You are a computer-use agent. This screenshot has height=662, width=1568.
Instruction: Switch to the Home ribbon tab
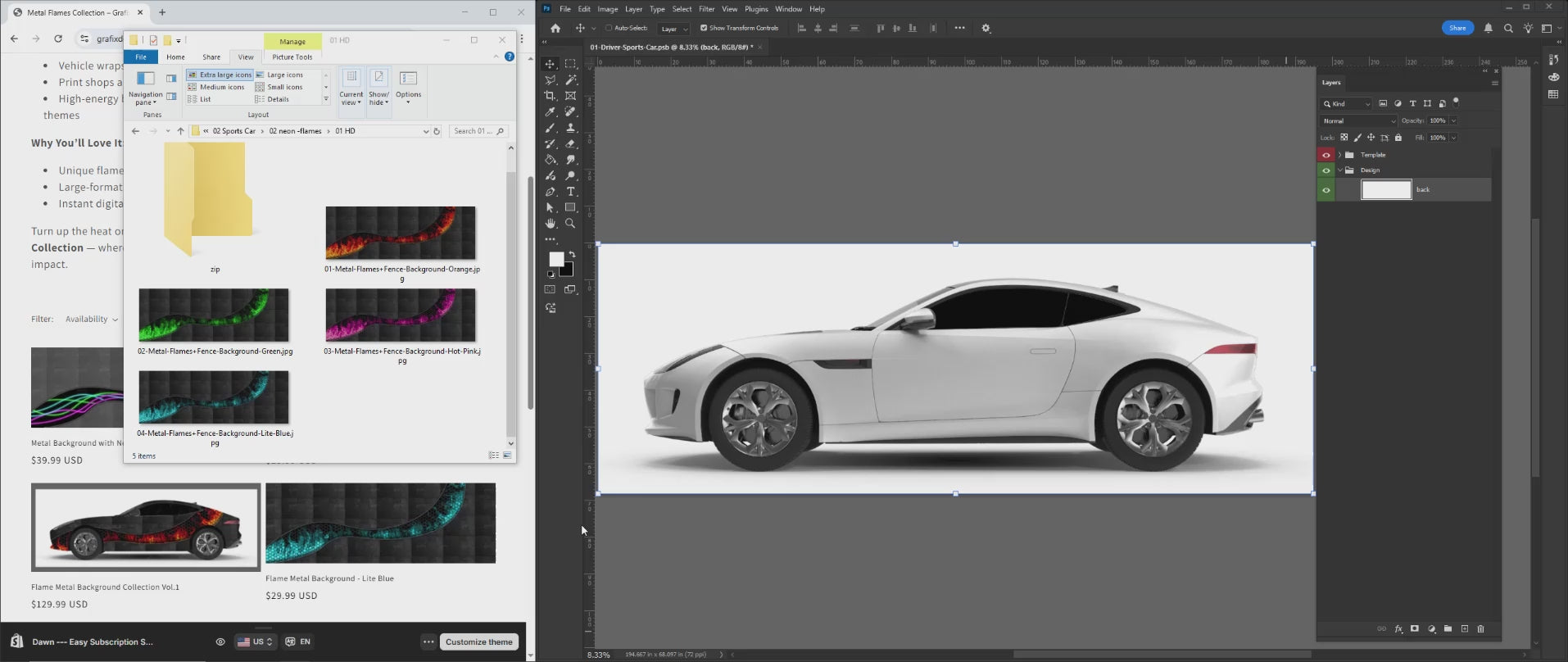[x=175, y=57]
